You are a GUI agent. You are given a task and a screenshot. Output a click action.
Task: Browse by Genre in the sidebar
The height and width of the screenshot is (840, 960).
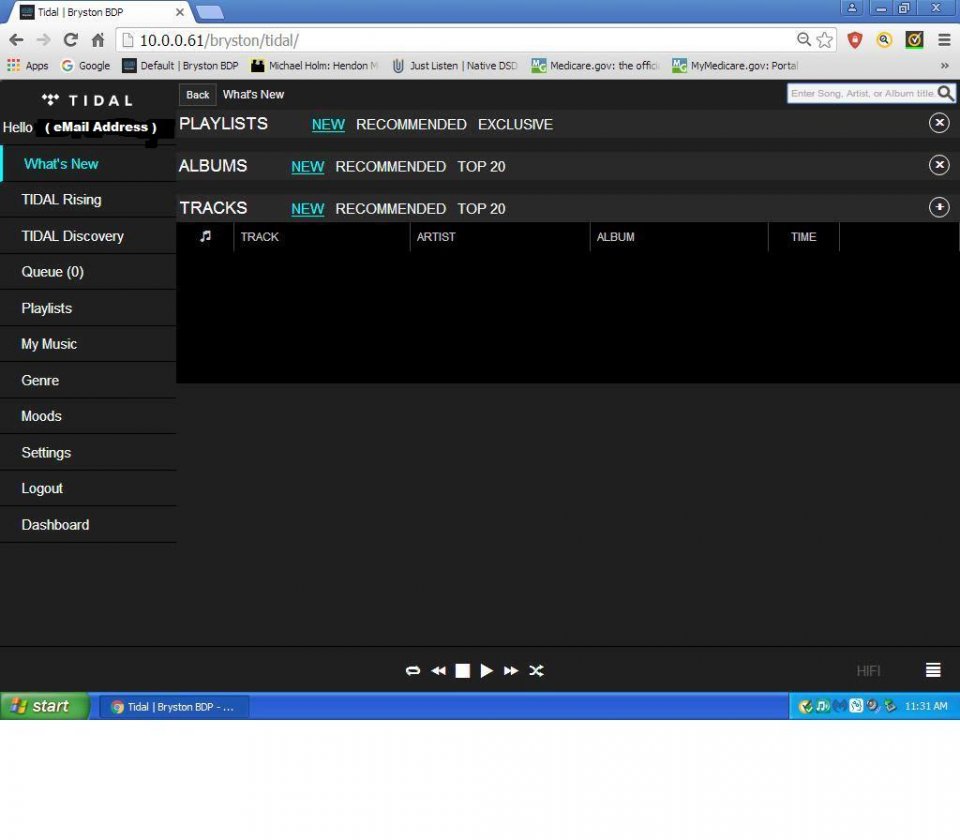coord(88,380)
